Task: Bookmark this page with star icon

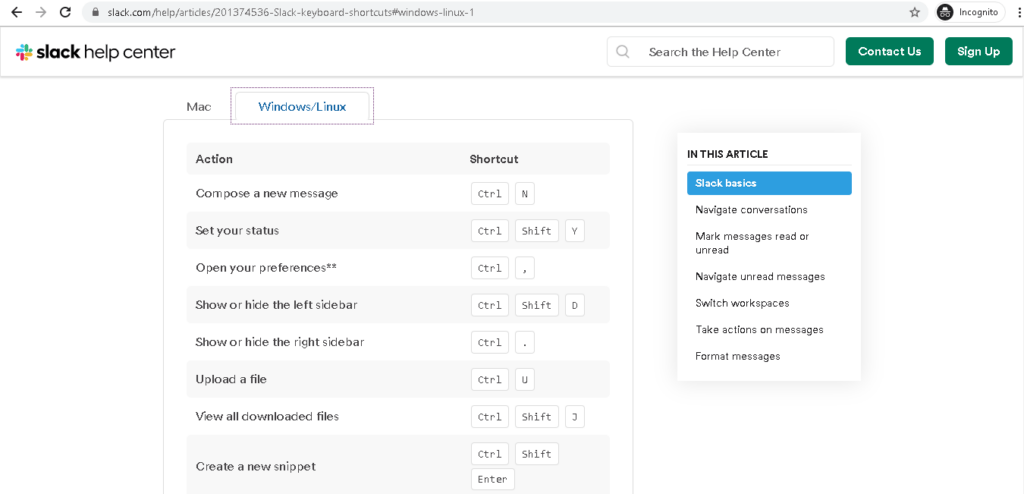Action: click(x=914, y=12)
